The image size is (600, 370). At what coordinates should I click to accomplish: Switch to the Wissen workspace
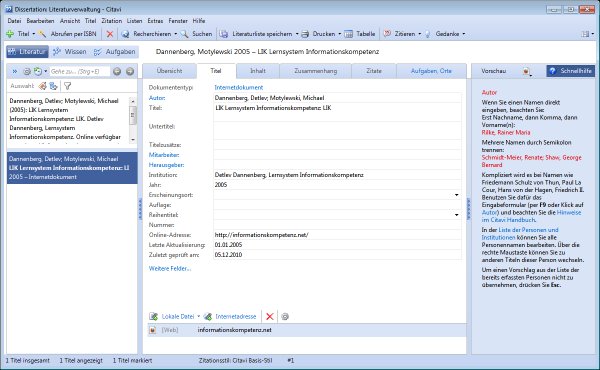pyautogui.click(x=70, y=52)
